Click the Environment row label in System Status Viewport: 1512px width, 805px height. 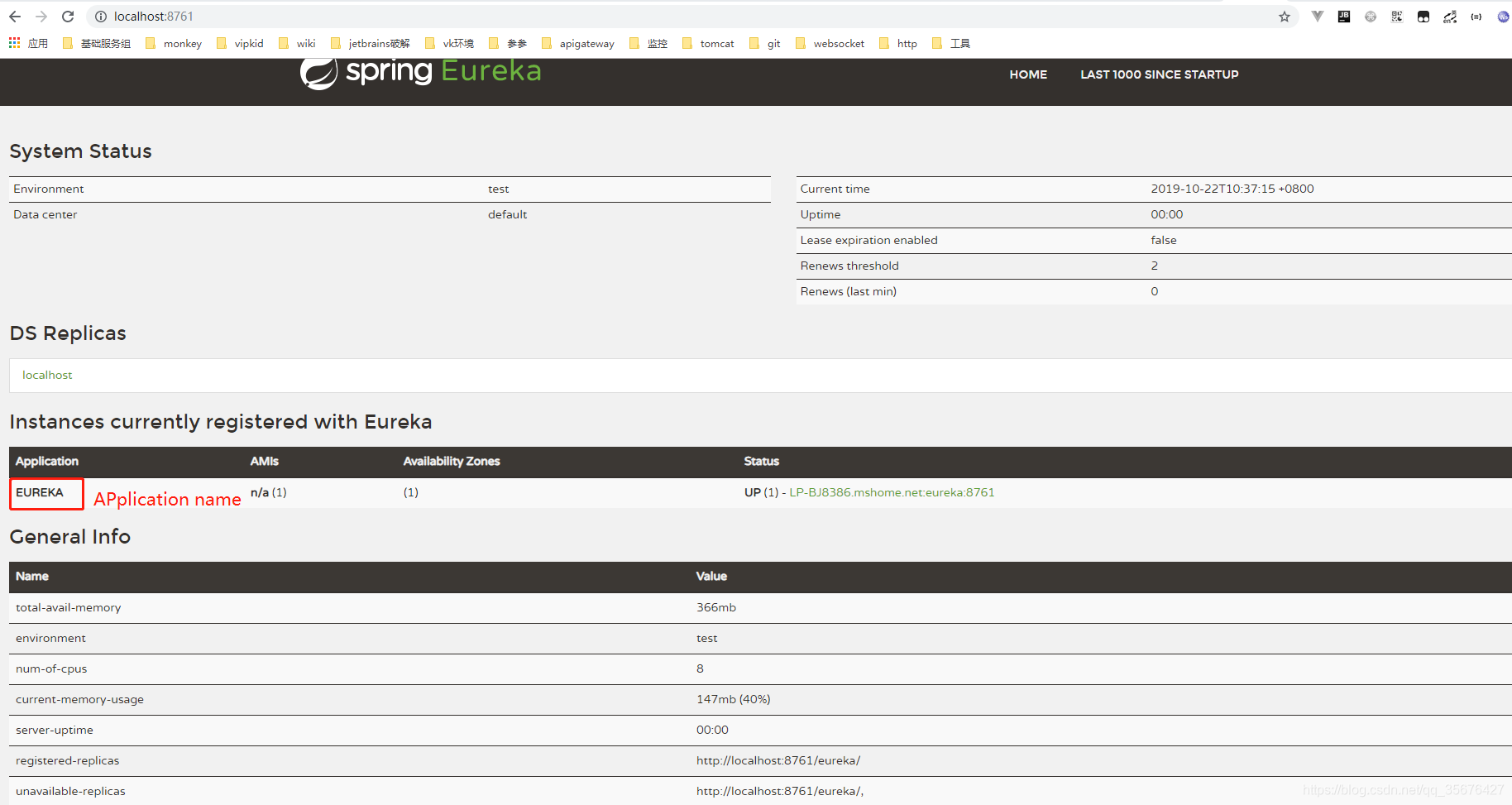[x=49, y=189]
